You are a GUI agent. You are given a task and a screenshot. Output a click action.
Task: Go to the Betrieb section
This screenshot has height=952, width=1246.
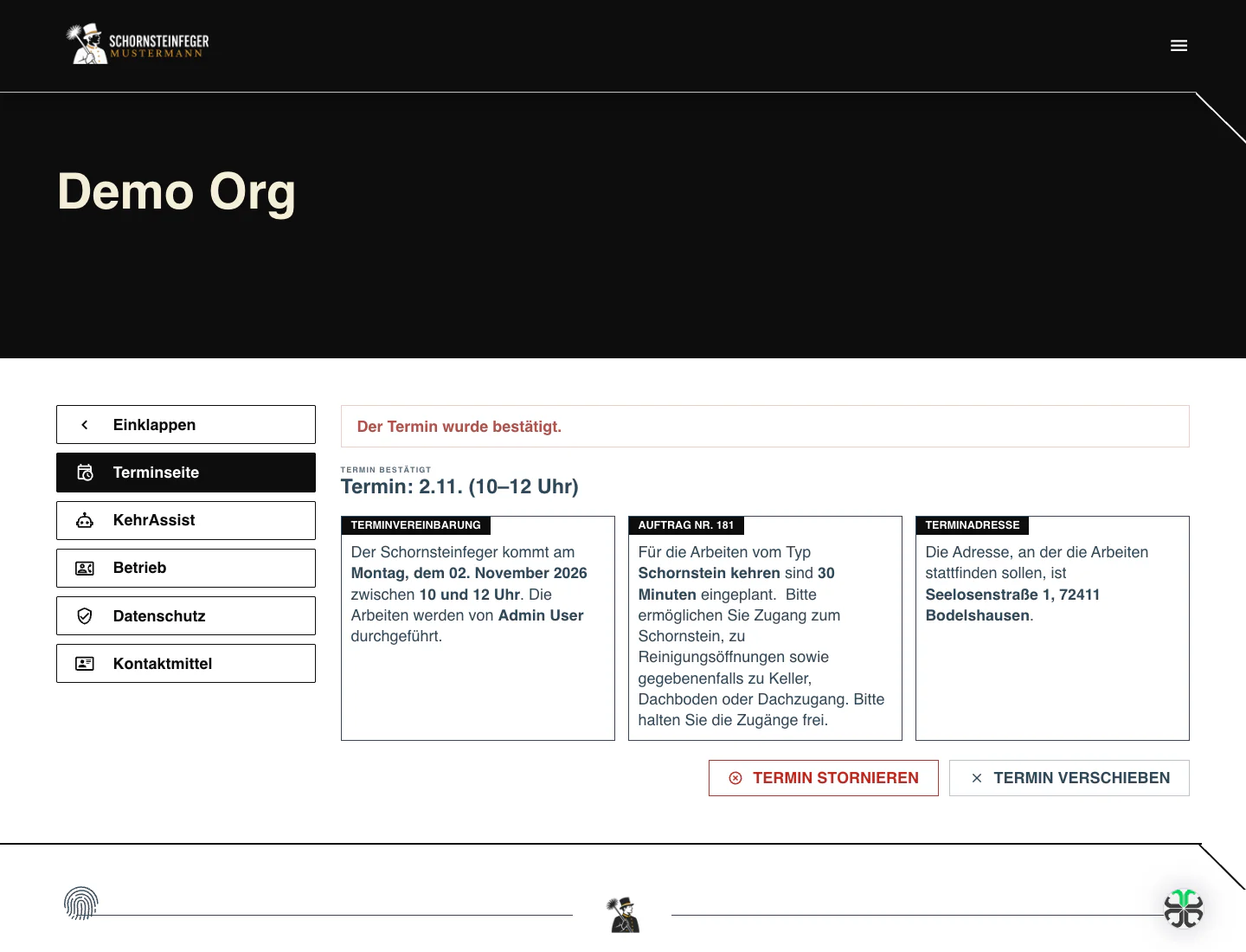click(186, 568)
